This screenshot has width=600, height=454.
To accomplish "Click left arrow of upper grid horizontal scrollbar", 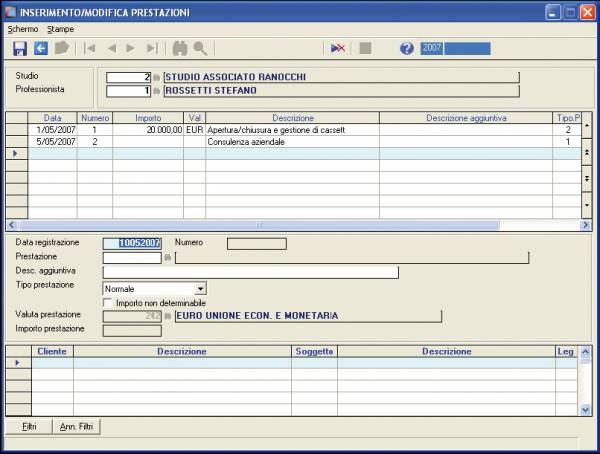I will coord(11,225).
